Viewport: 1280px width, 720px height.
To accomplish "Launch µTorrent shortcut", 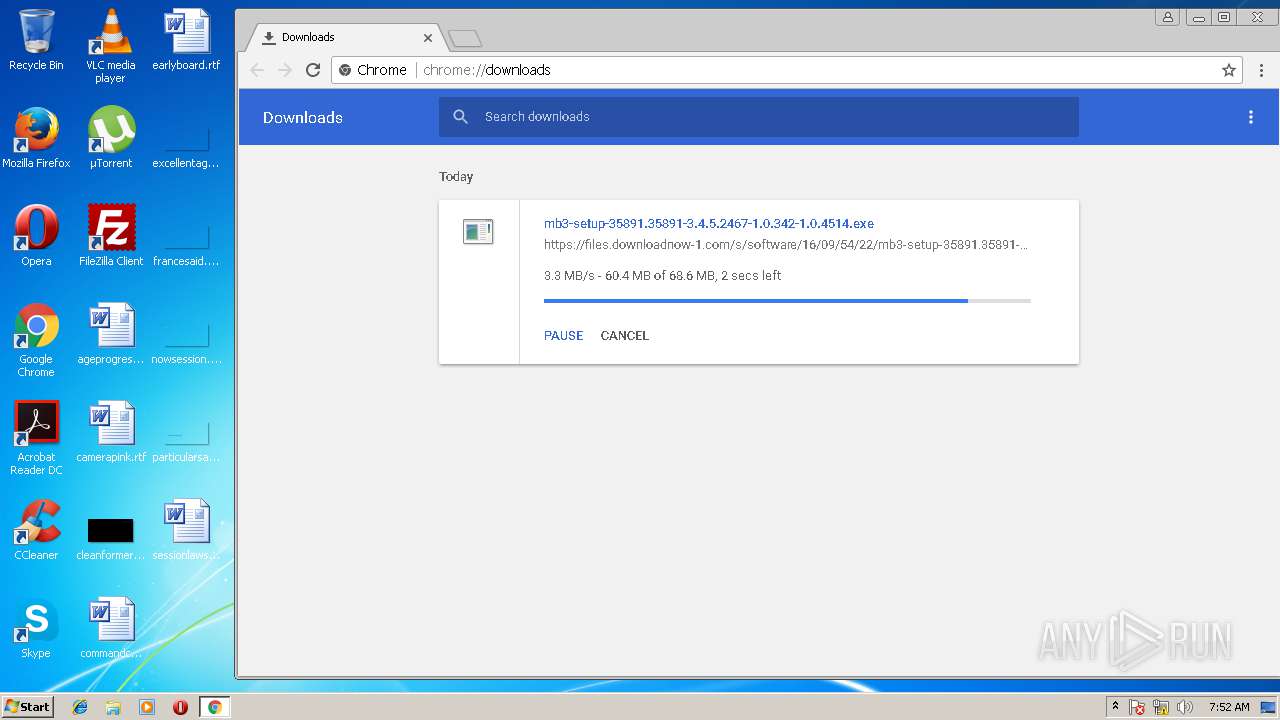I will (111, 138).
